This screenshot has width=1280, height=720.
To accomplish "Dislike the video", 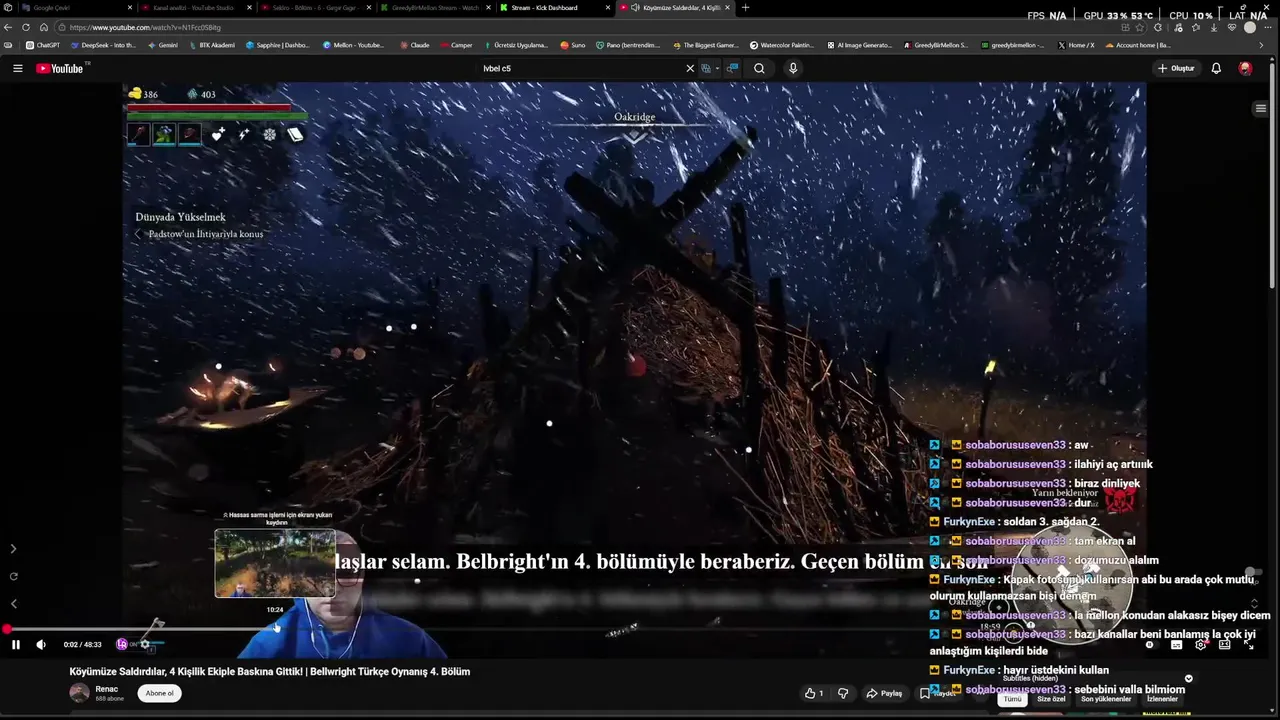I will tap(843, 693).
